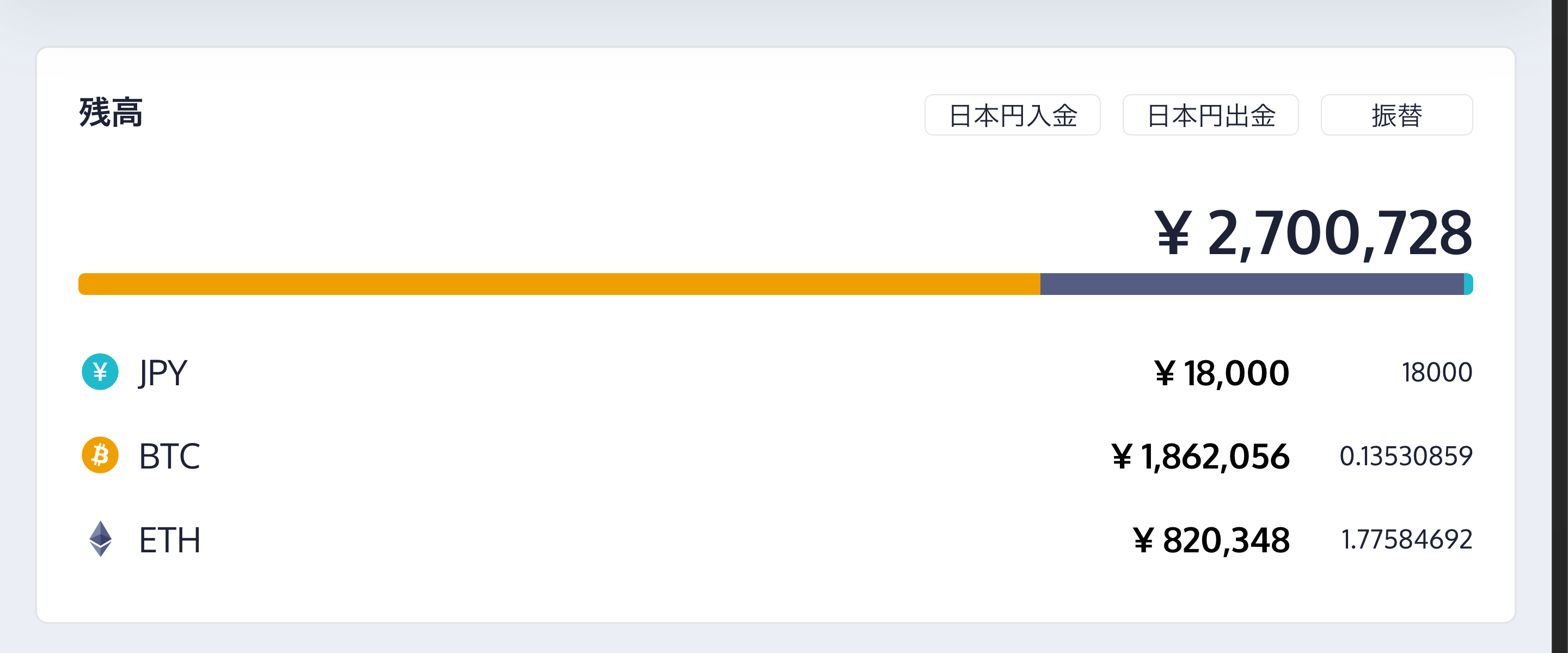Click the orange BTC segment of balance bar
The height and width of the screenshot is (653, 1568).
click(x=559, y=284)
